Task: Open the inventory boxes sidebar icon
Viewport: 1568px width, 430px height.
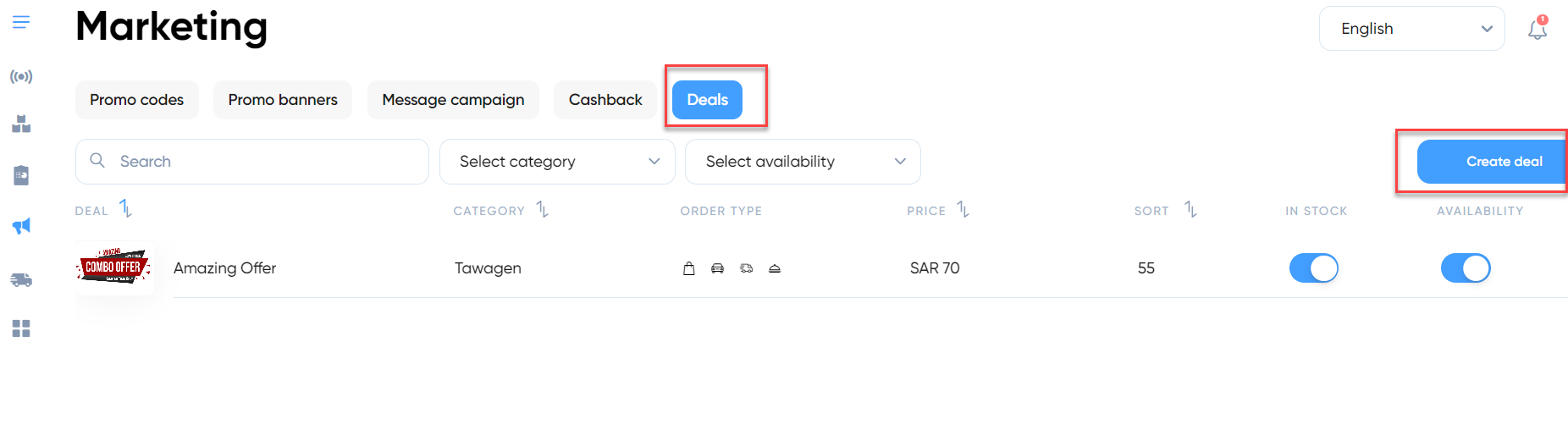Action: click(x=21, y=124)
